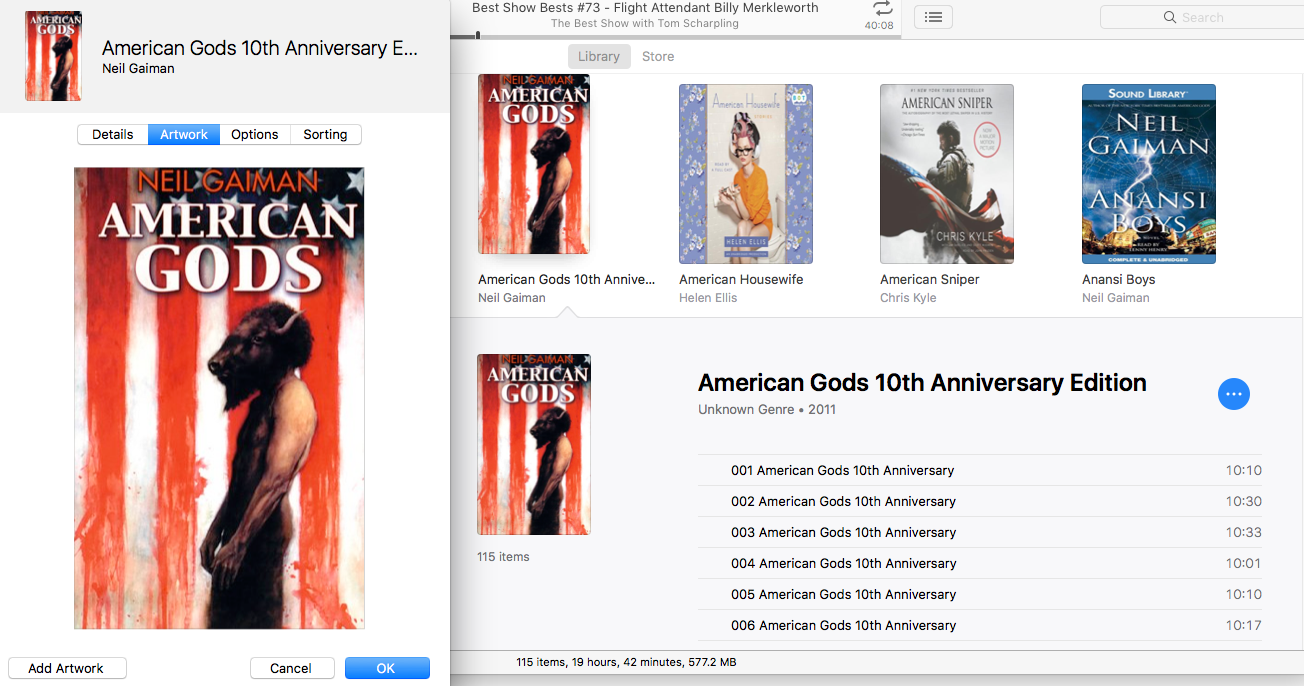The image size is (1304, 686).
Task: Switch to the Details tab
Action: click(113, 134)
